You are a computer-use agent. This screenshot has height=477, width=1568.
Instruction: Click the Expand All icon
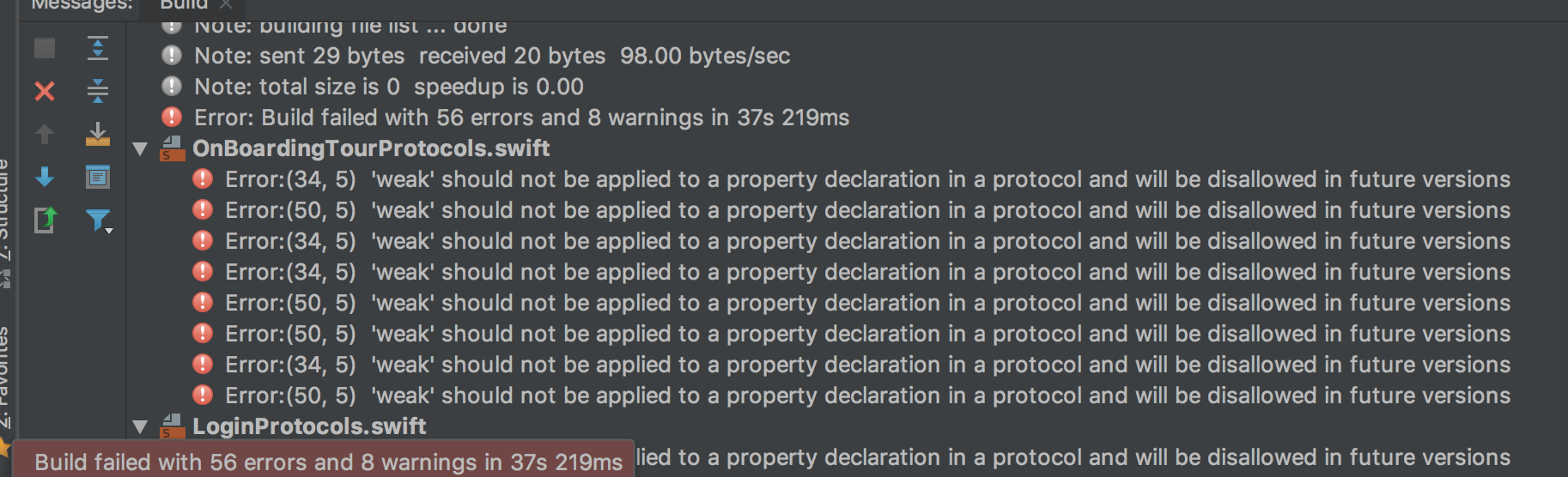click(x=98, y=48)
